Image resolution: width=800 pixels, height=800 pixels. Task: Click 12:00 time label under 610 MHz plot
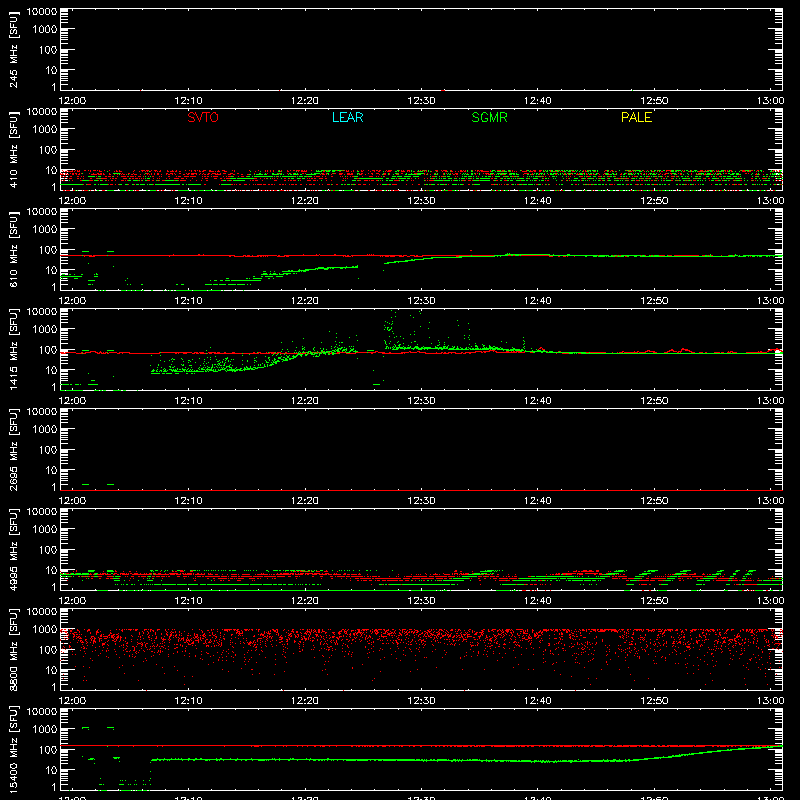(72, 301)
